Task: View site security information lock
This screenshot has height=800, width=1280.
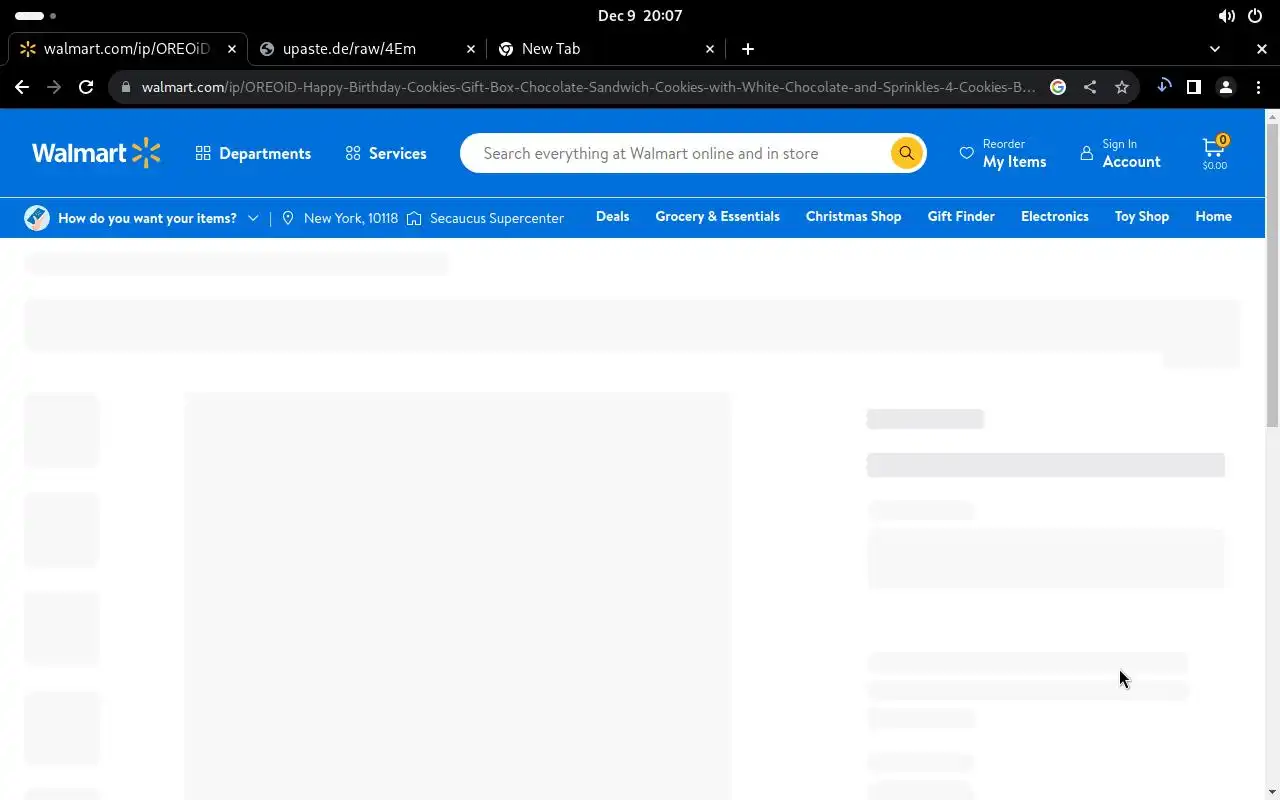Action: tap(125, 87)
